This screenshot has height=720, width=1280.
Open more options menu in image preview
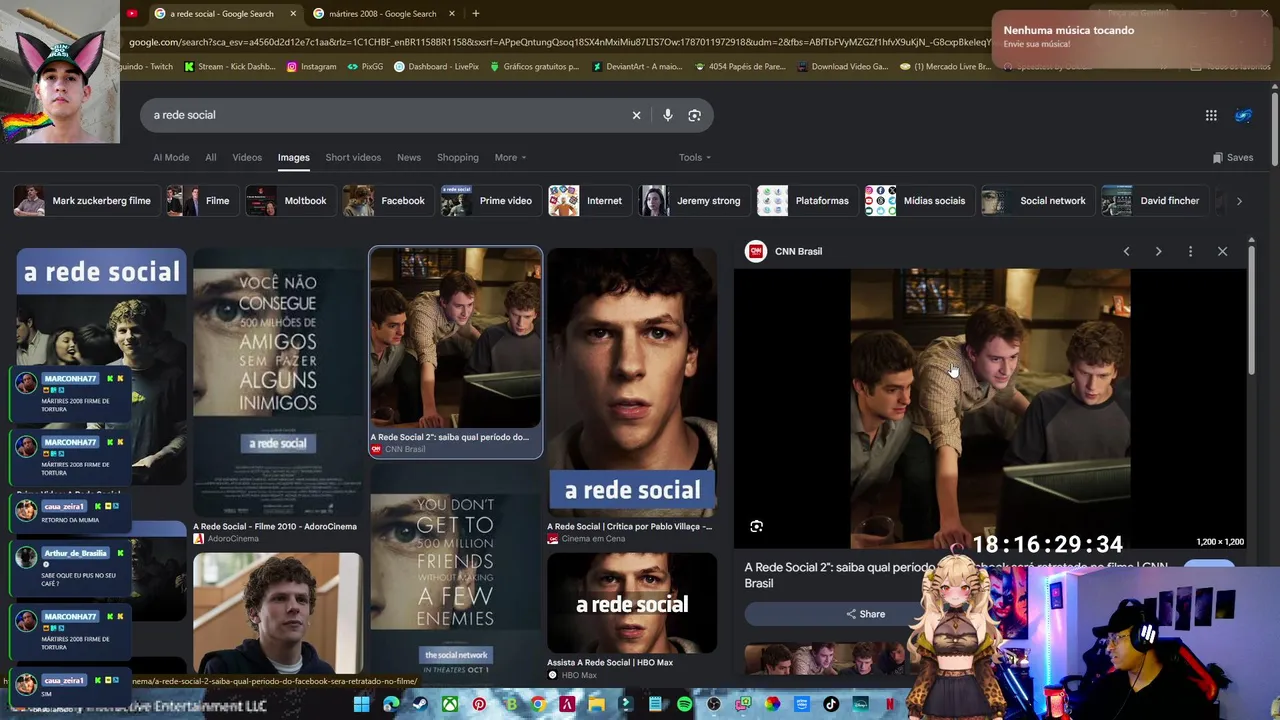pos(1190,251)
